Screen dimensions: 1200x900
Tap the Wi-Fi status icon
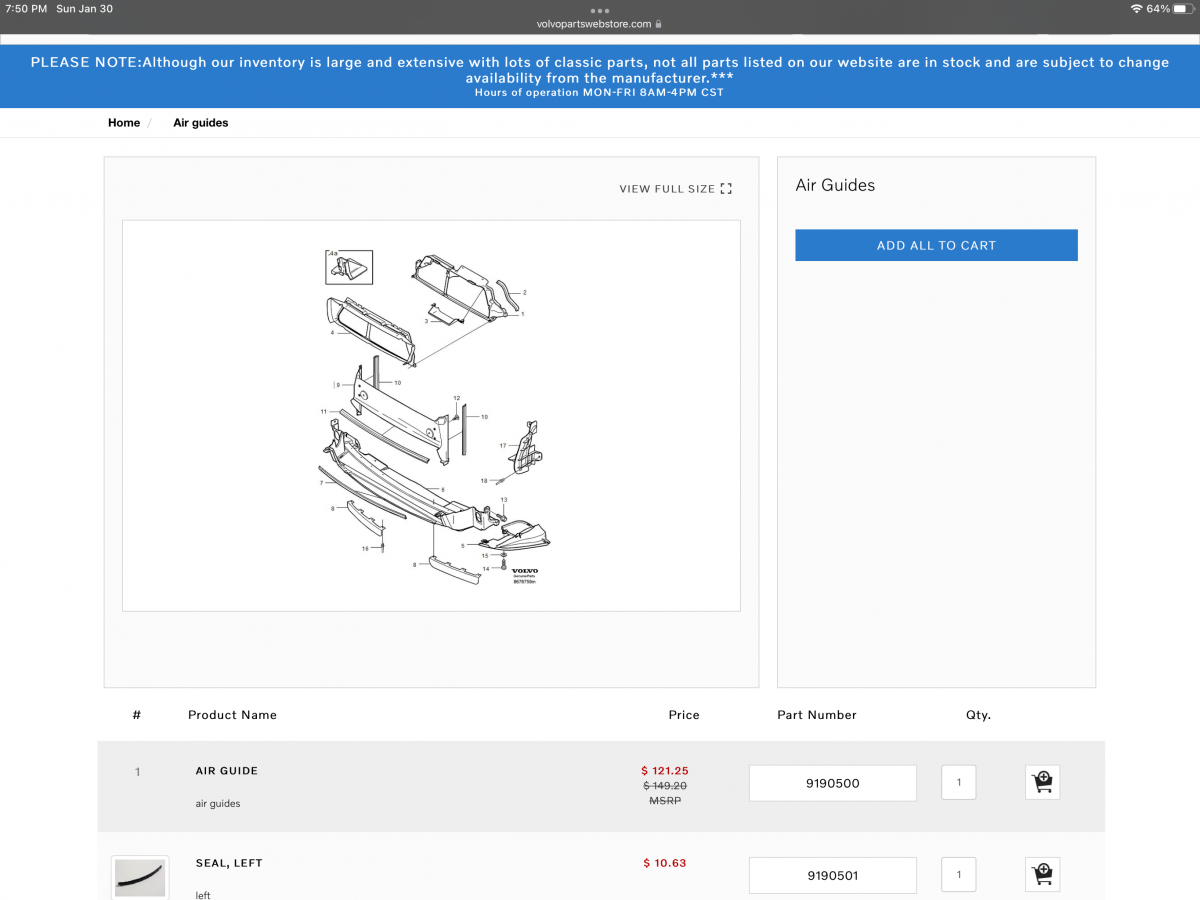(1136, 9)
